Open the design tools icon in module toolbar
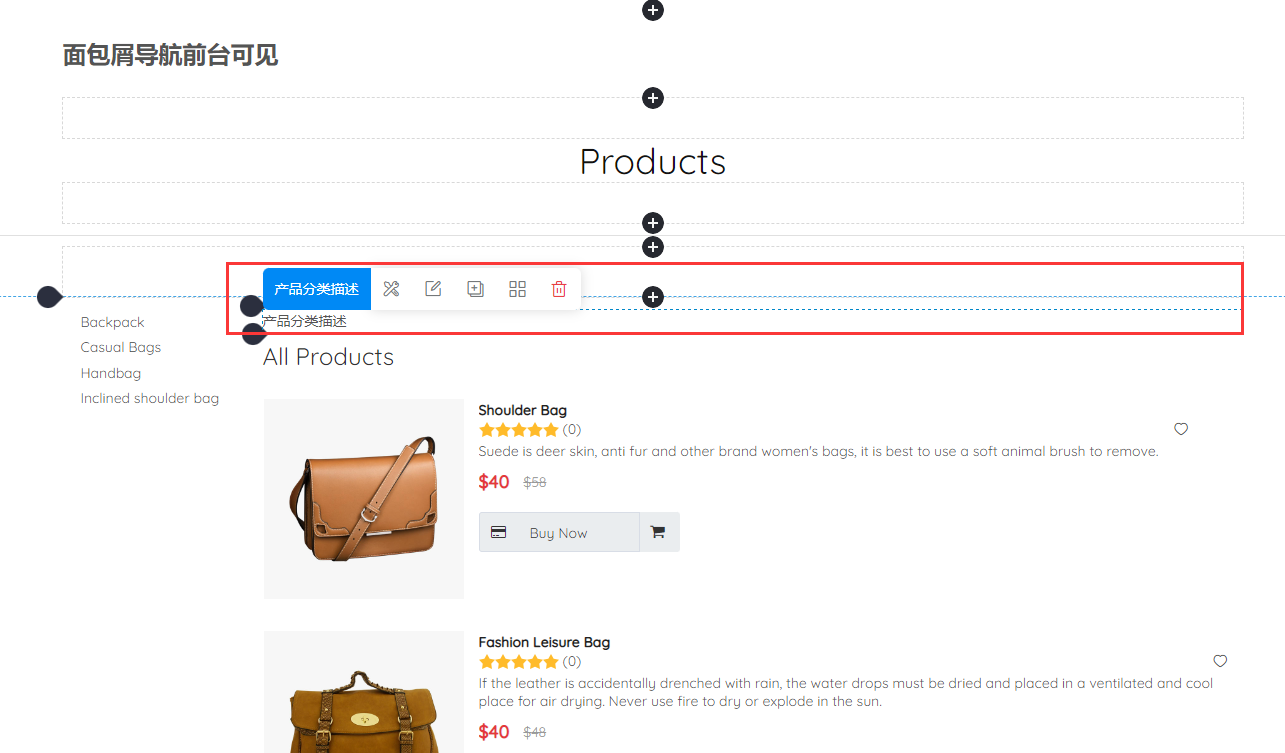This screenshot has height=753, width=1285. [x=391, y=289]
